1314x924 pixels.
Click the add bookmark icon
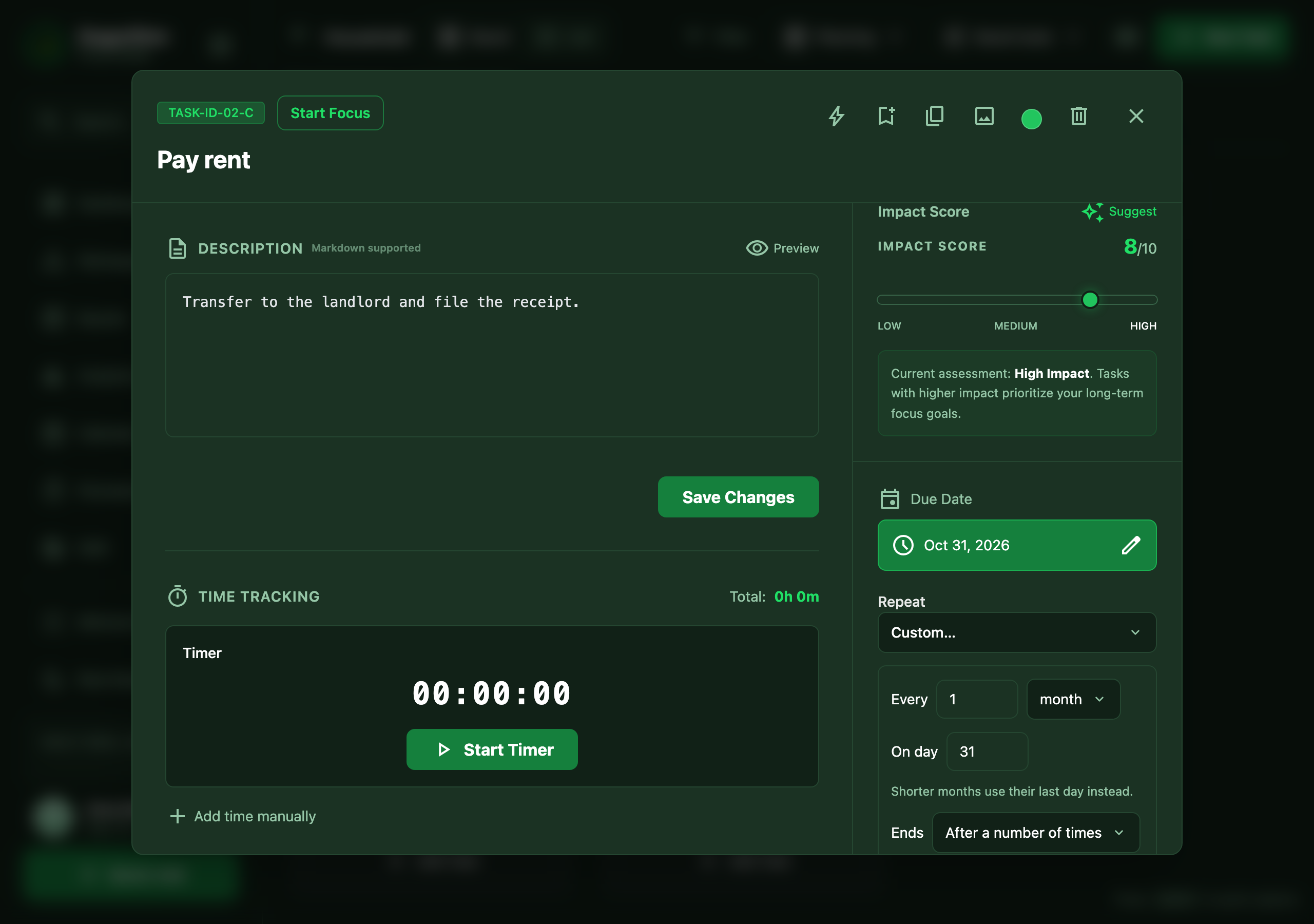click(886, 116)
